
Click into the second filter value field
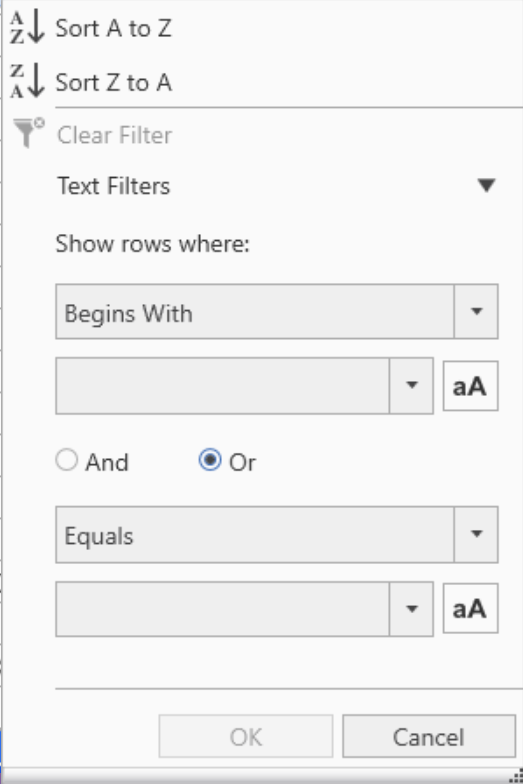coord(222,609)
